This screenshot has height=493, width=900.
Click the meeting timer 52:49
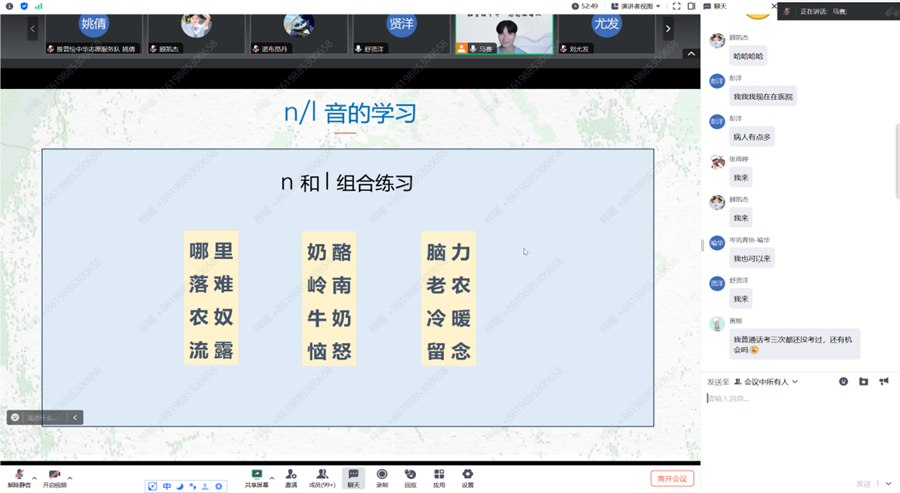[585, 6]
